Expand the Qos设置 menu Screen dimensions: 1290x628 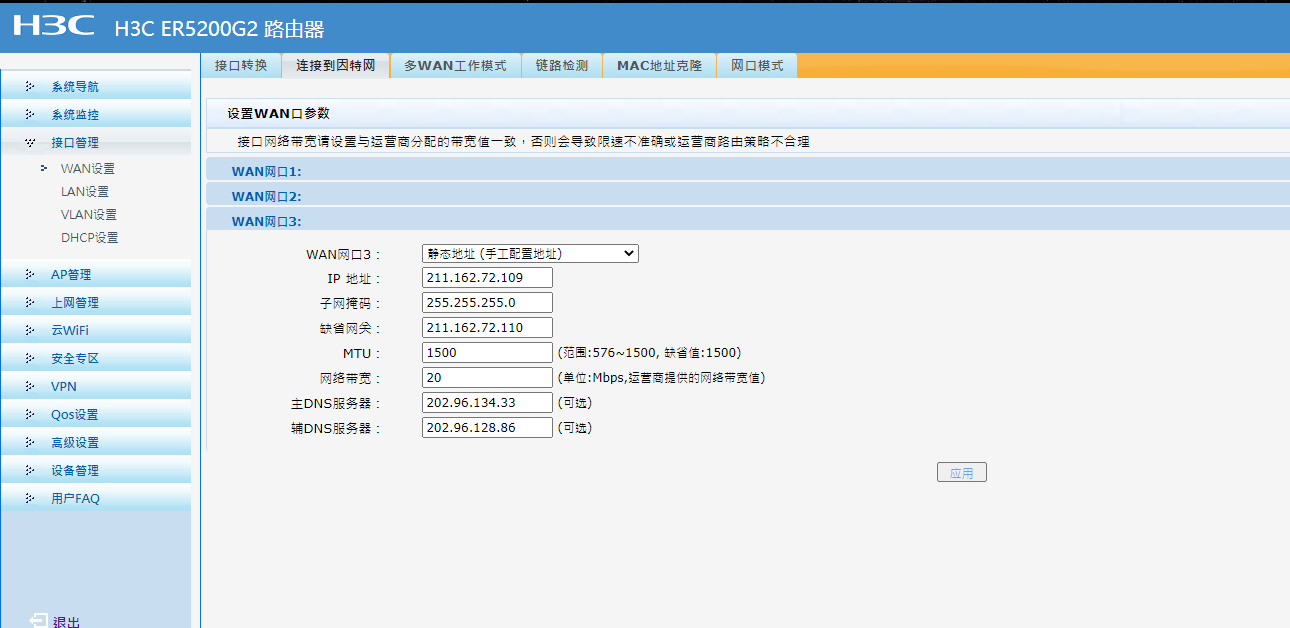pyautogui.click(x=96, y=414)
